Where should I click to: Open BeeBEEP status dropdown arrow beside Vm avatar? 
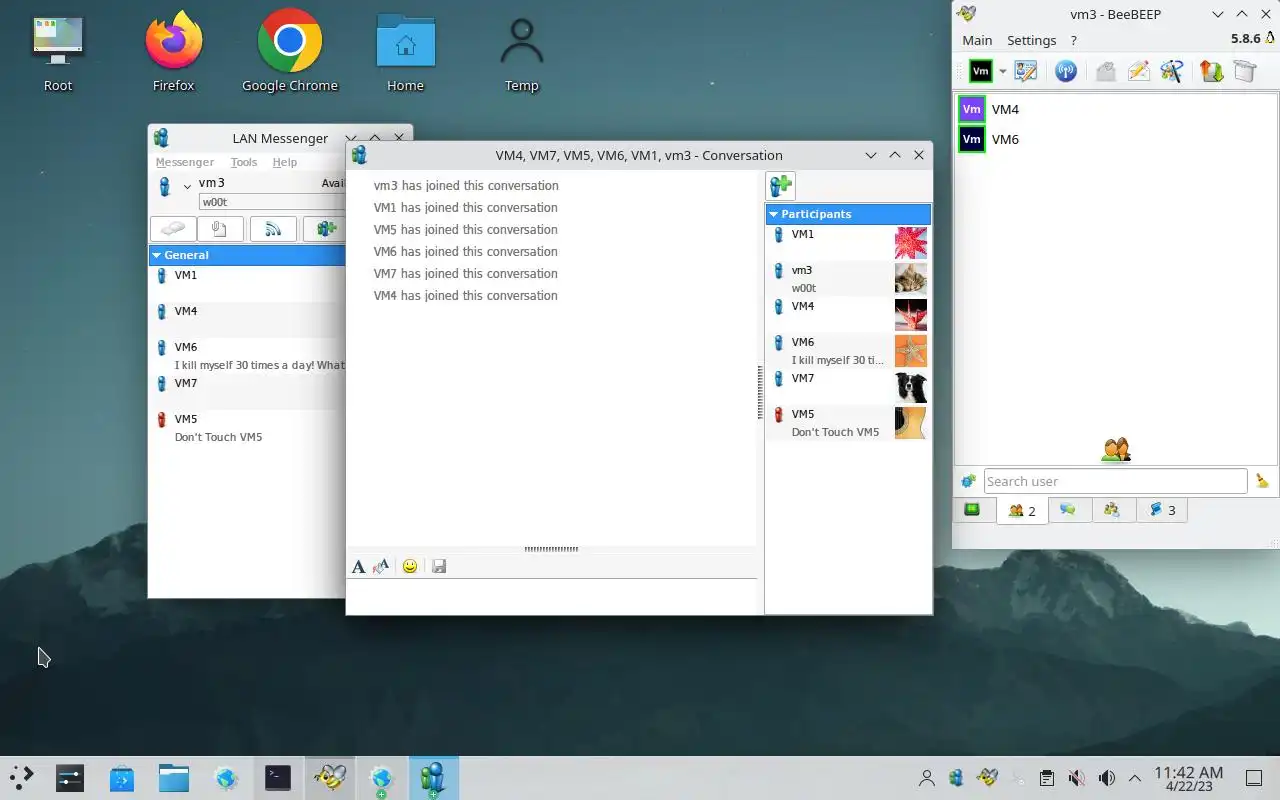1002,71
